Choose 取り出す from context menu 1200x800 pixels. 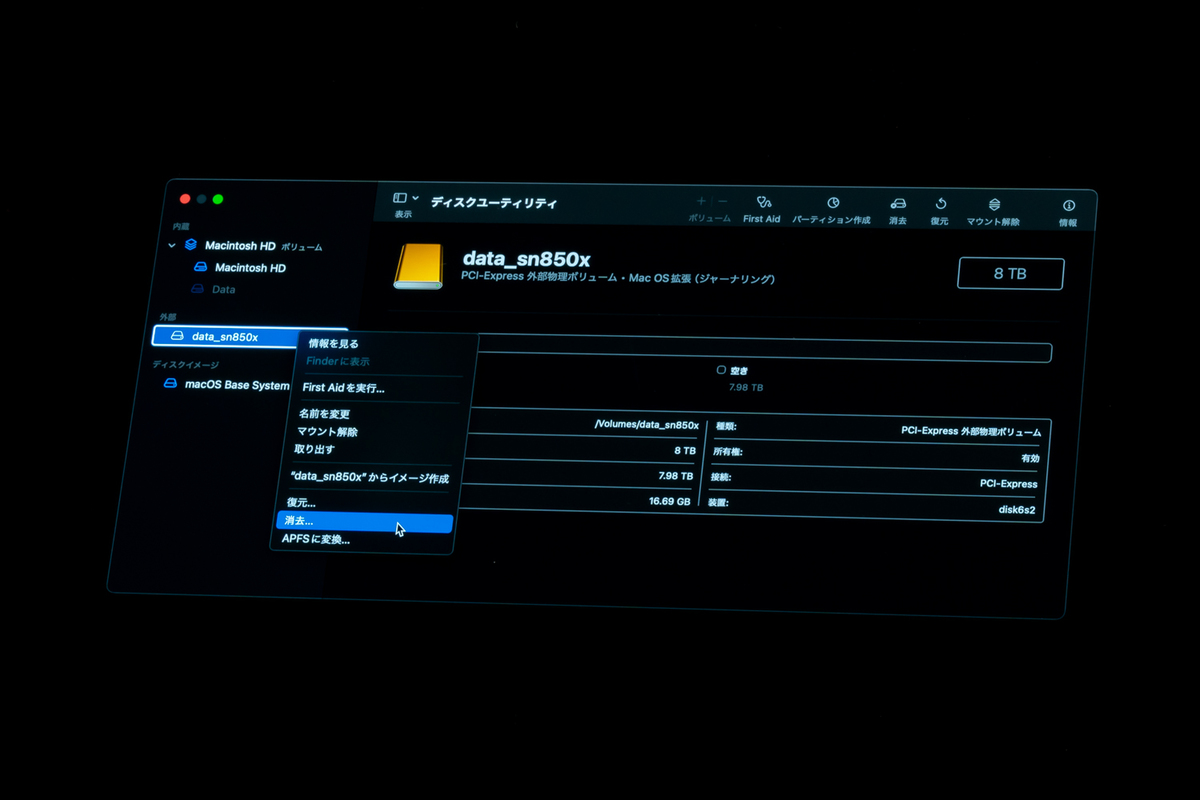314,449
